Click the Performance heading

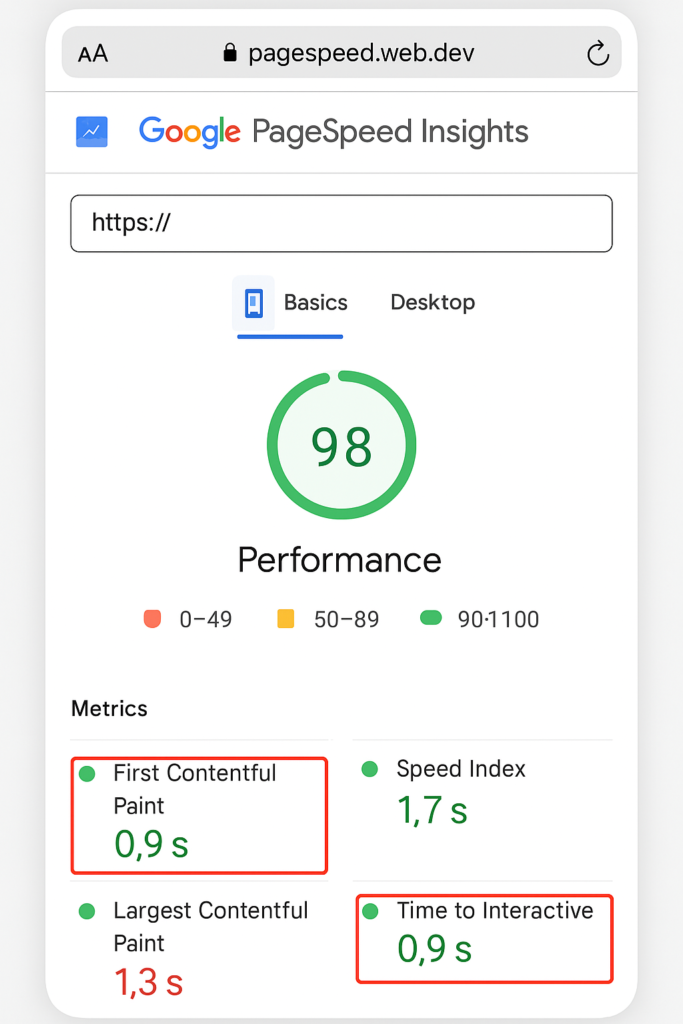point(340,560)
